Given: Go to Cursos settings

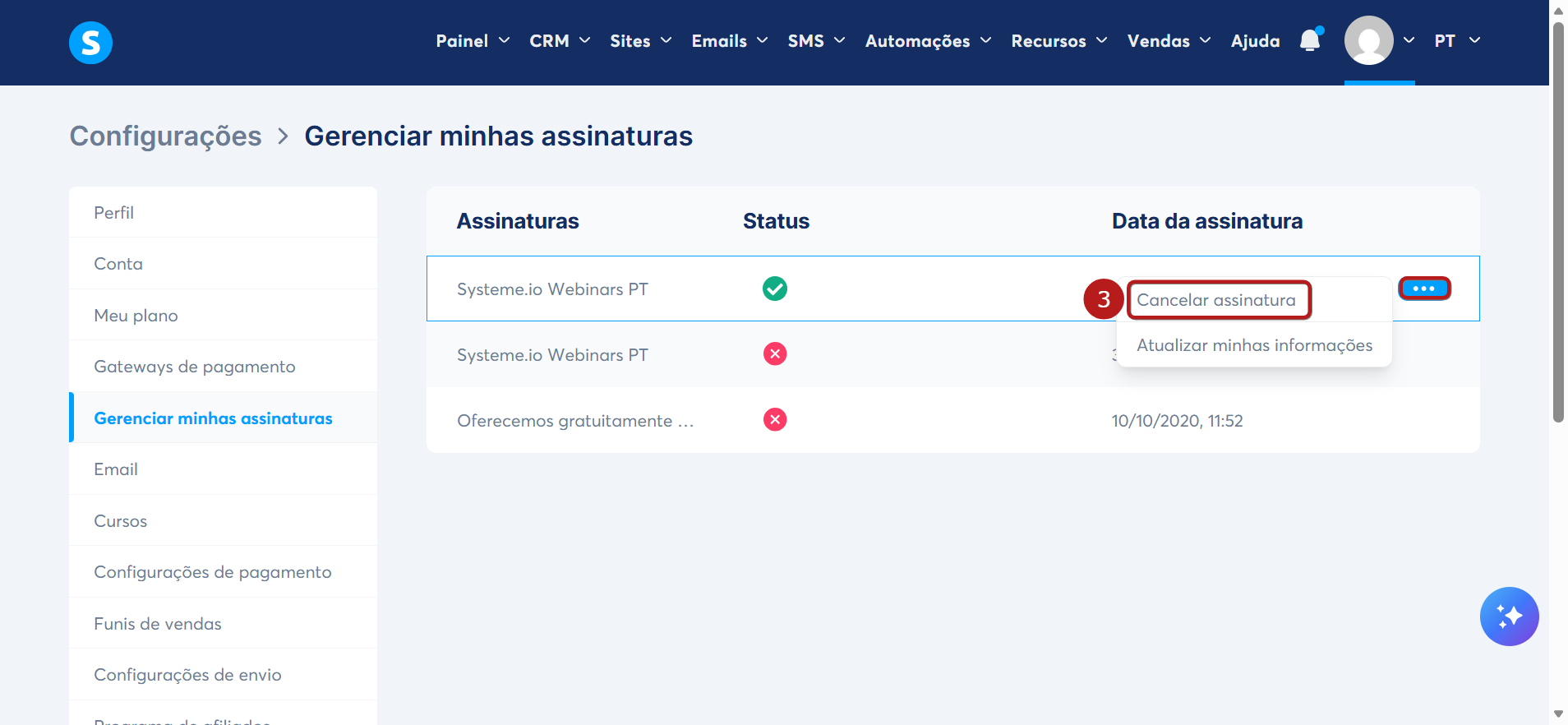Looking at the screenshot, I should [223, 521].
